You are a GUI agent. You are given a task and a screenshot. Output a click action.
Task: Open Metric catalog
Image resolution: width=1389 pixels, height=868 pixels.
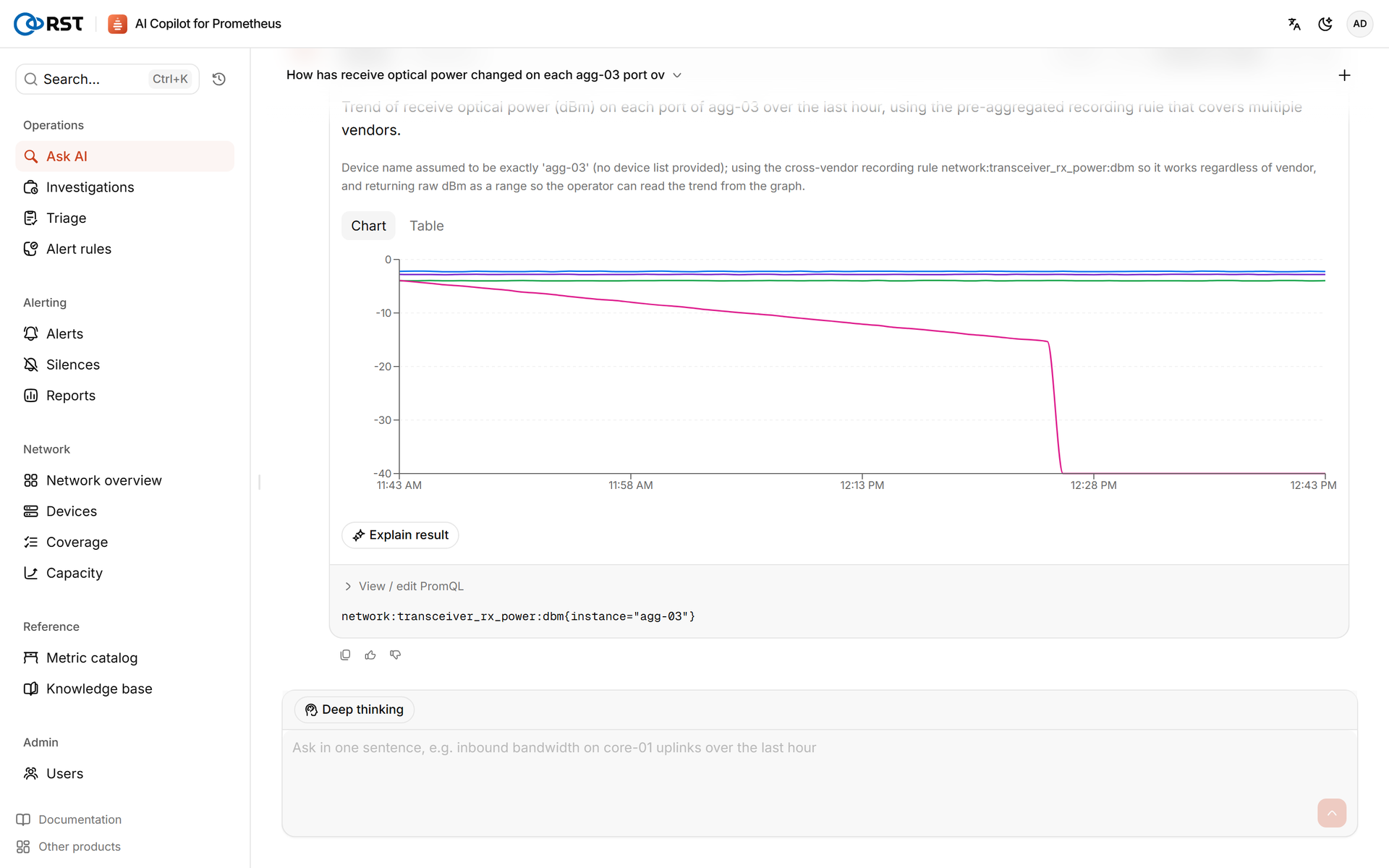(x=125, y=658)
